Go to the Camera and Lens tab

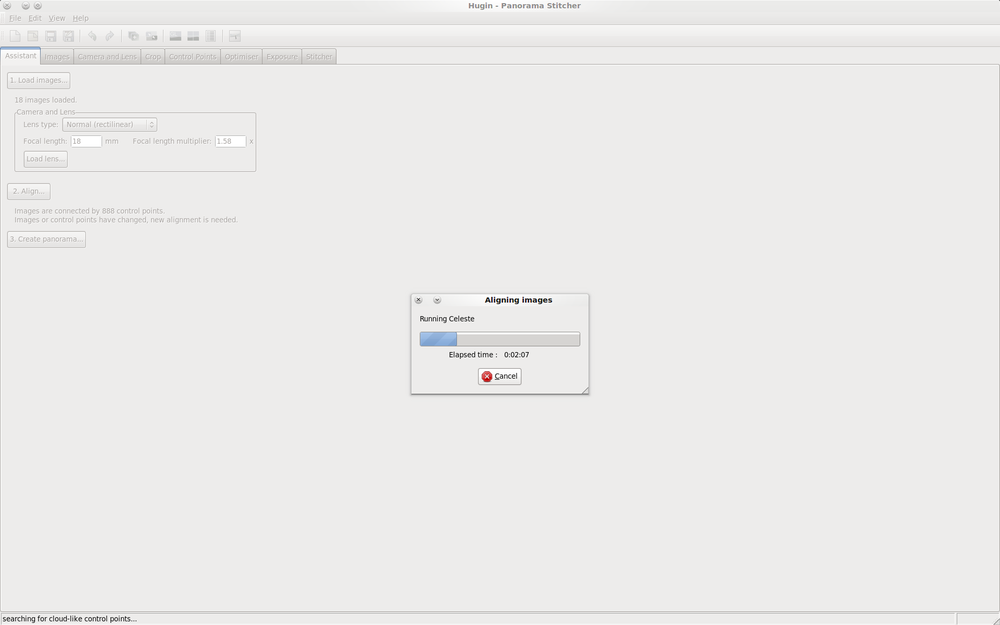tap(107, 57)
